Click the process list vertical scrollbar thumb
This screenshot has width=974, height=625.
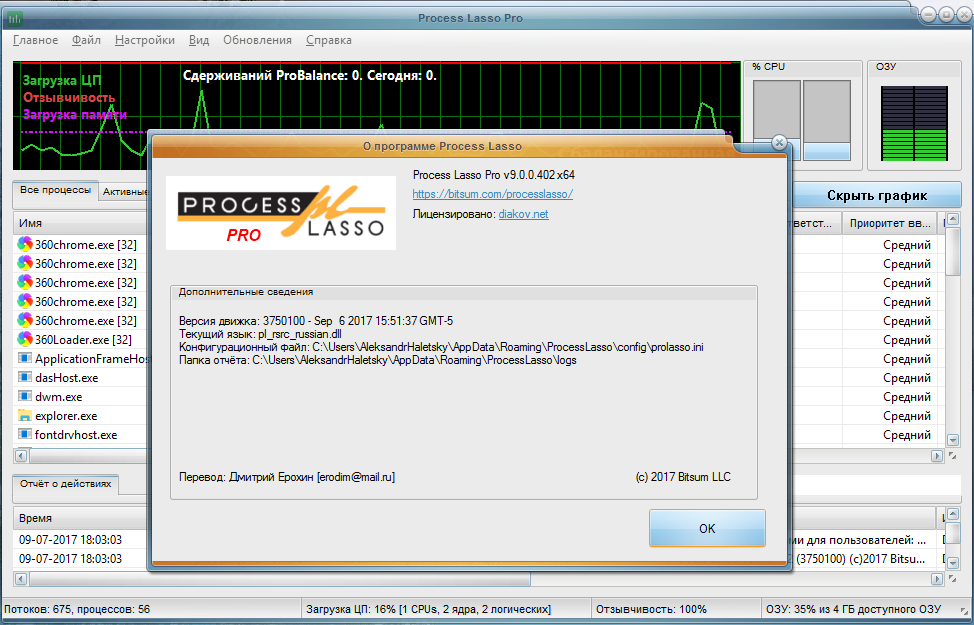[952, 251]
